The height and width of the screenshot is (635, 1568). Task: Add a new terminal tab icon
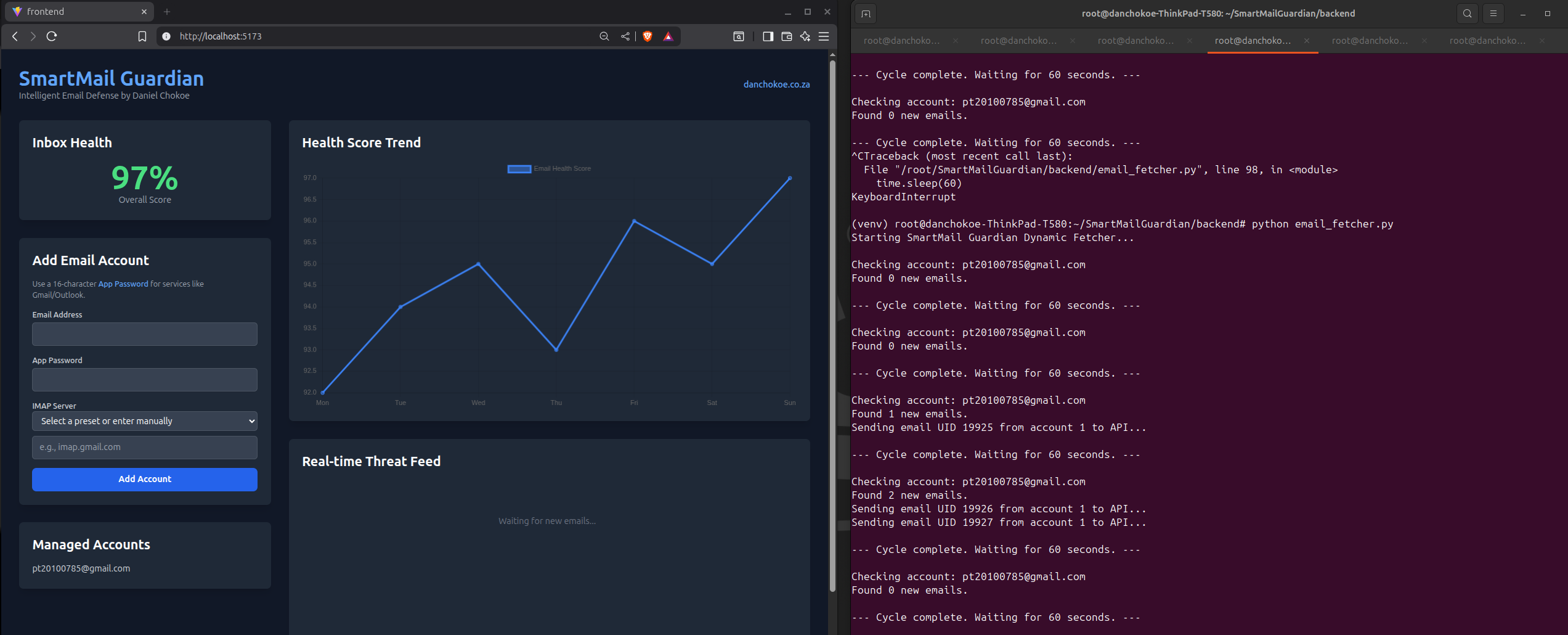[x=866, y=14]
